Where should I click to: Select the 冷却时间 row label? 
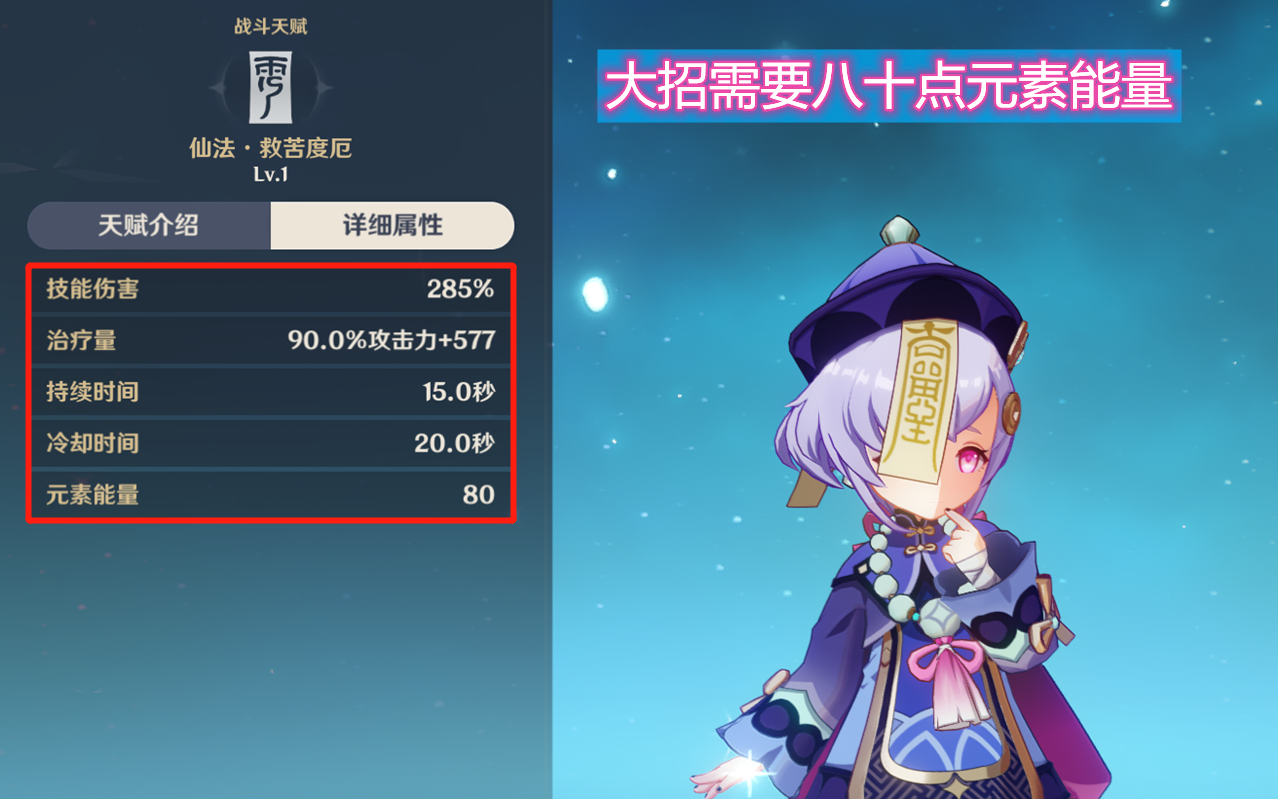click(92, 443)
